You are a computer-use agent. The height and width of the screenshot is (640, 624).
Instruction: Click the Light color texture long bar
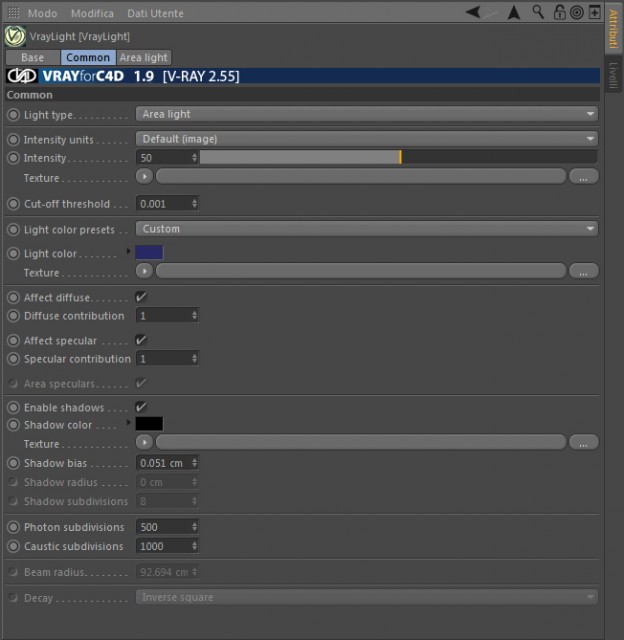361,271
